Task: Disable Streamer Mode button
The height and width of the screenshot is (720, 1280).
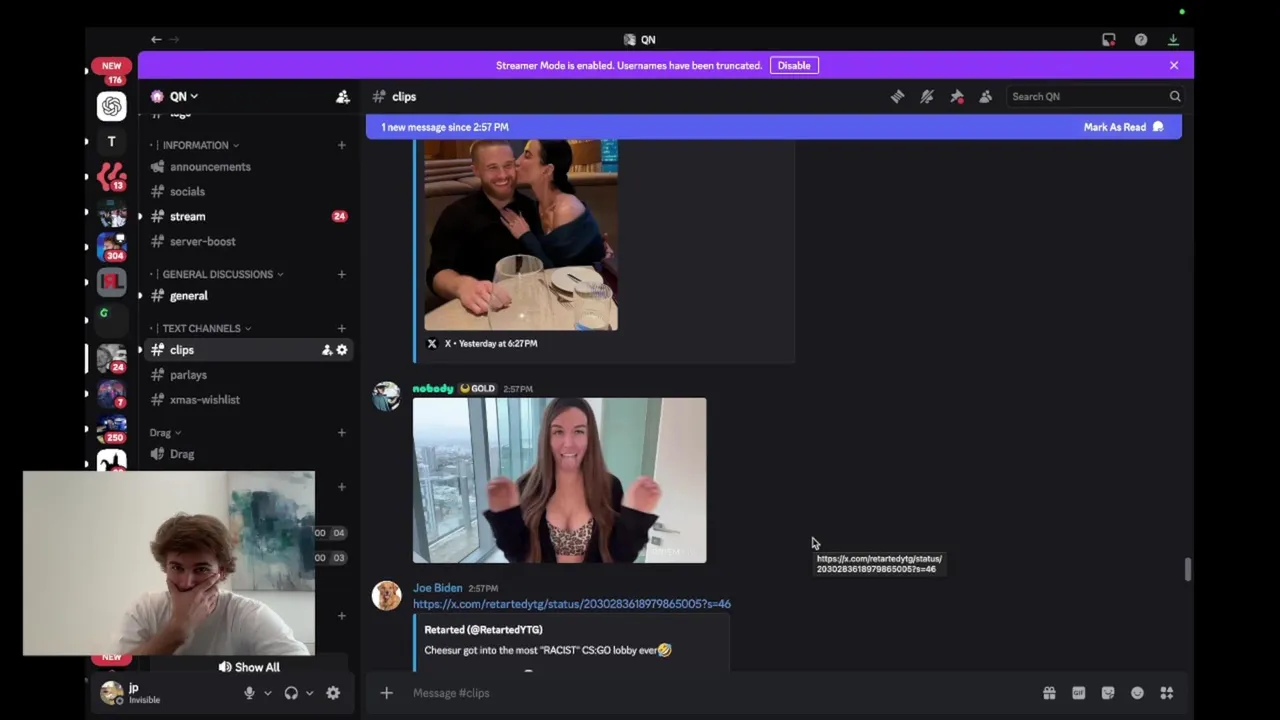Action: click(x=794, y=66)
